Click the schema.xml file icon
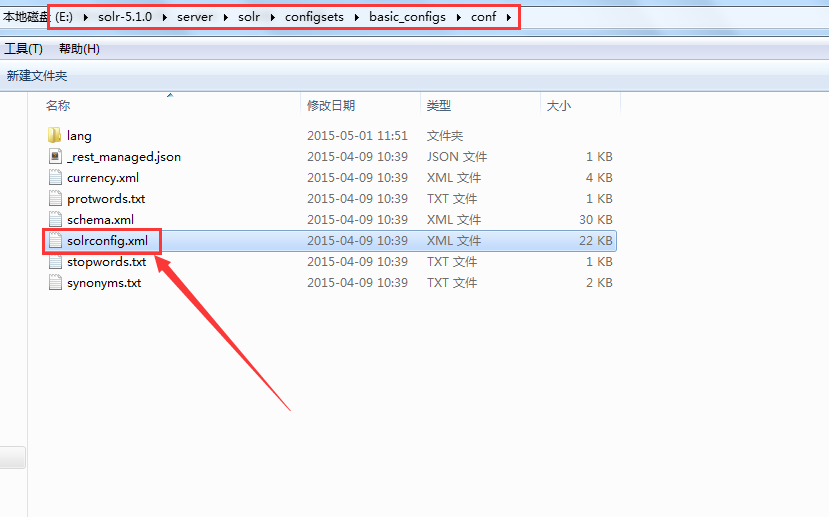This screenshot has height=517, width=829. tap(55, 219)
